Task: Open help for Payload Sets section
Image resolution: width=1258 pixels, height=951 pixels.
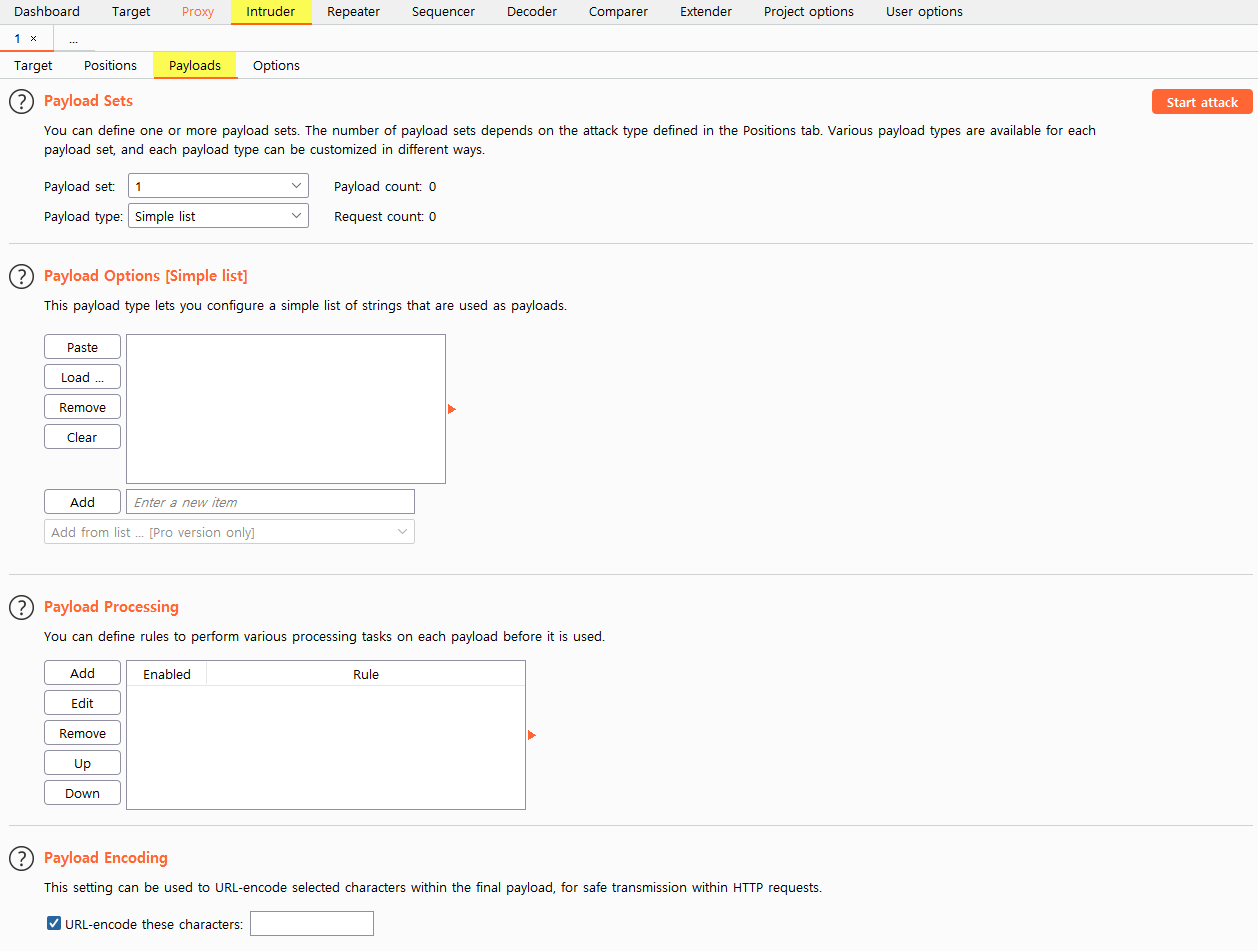Action: pos(21,102)
